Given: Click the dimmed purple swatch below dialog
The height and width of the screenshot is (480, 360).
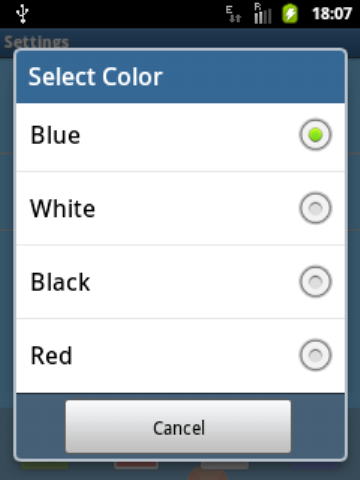Looking at the screenshot, I should pyautogui.click(x=315, y=465).
